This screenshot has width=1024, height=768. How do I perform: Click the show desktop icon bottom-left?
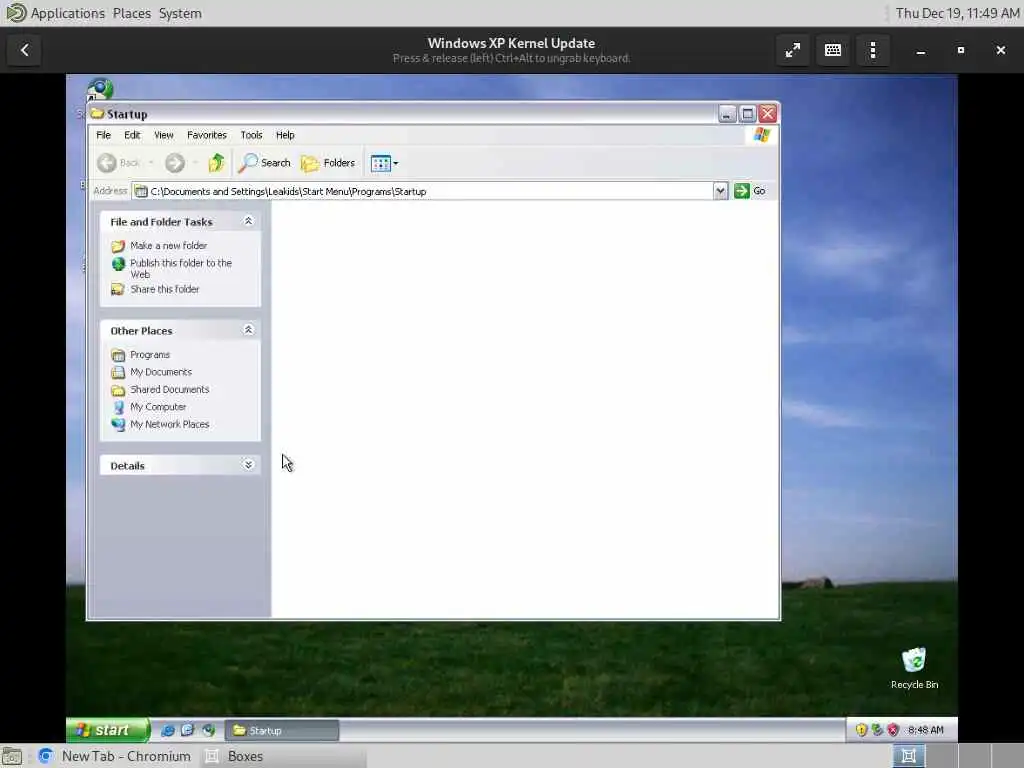[x=12, y=756]
